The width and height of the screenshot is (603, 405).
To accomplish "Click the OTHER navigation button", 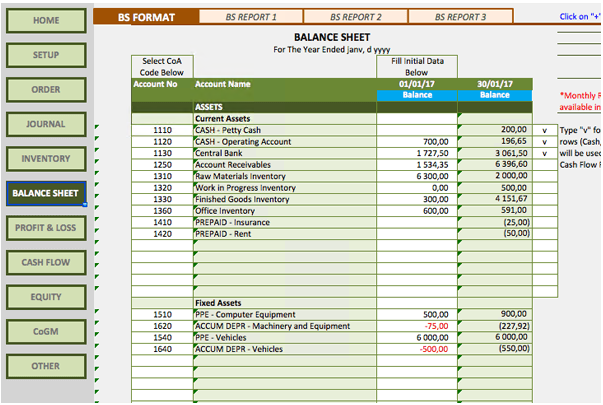I will coord(46,366).
